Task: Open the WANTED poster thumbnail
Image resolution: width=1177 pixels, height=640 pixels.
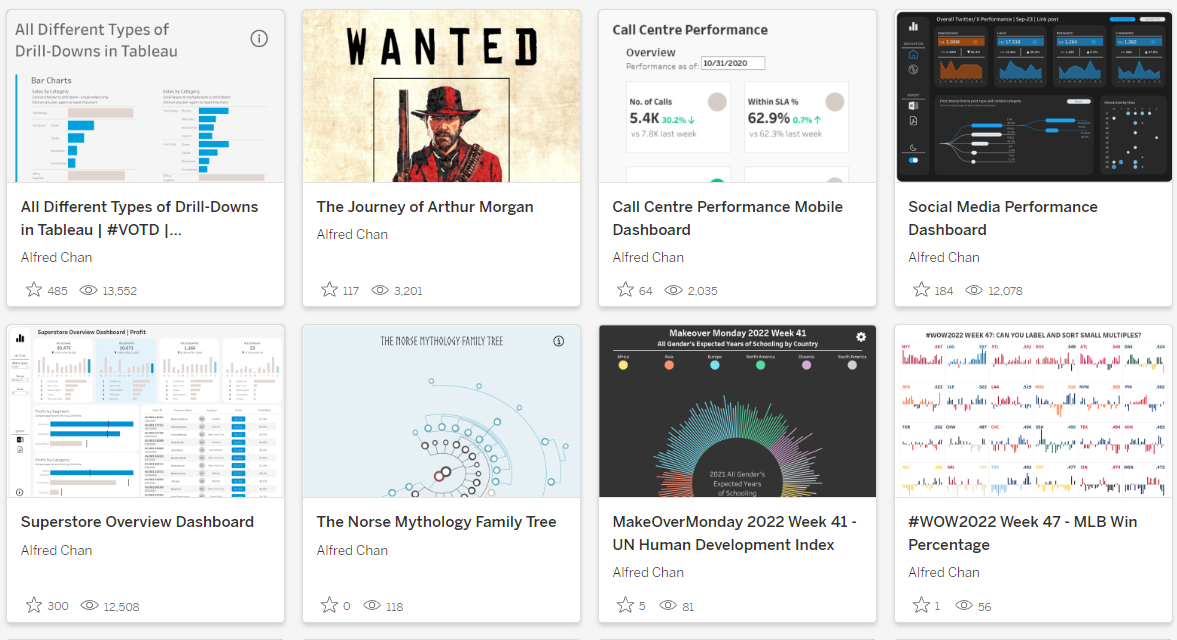Action: pyautogui.click(x=441, y=96)
